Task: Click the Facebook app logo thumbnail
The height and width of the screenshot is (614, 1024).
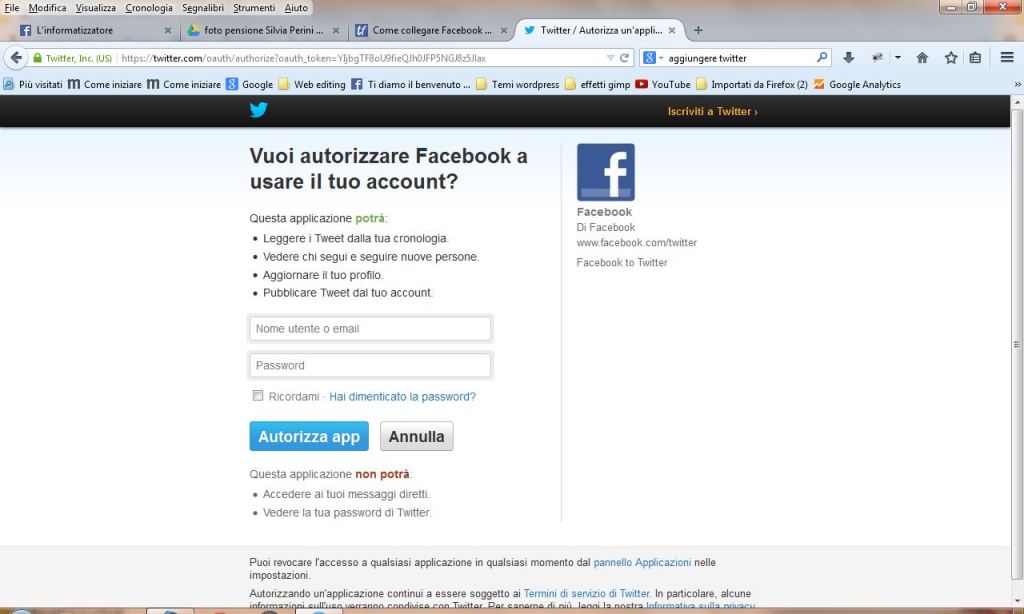Action: (605, 172)
